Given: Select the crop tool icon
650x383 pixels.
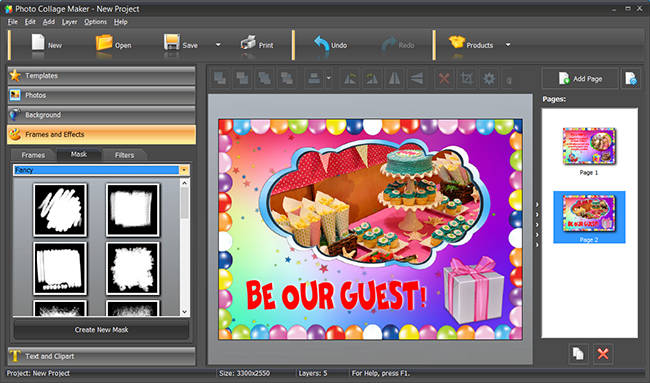Looking at the screenshot, I should coord(466,78).
